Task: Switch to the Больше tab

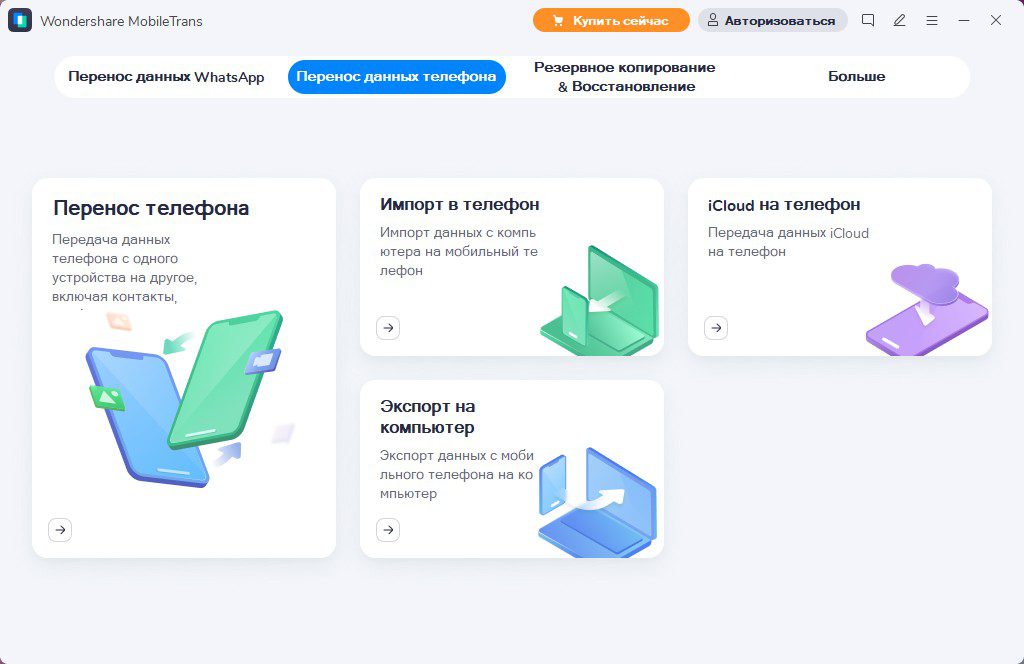Action: click(856, 76)
